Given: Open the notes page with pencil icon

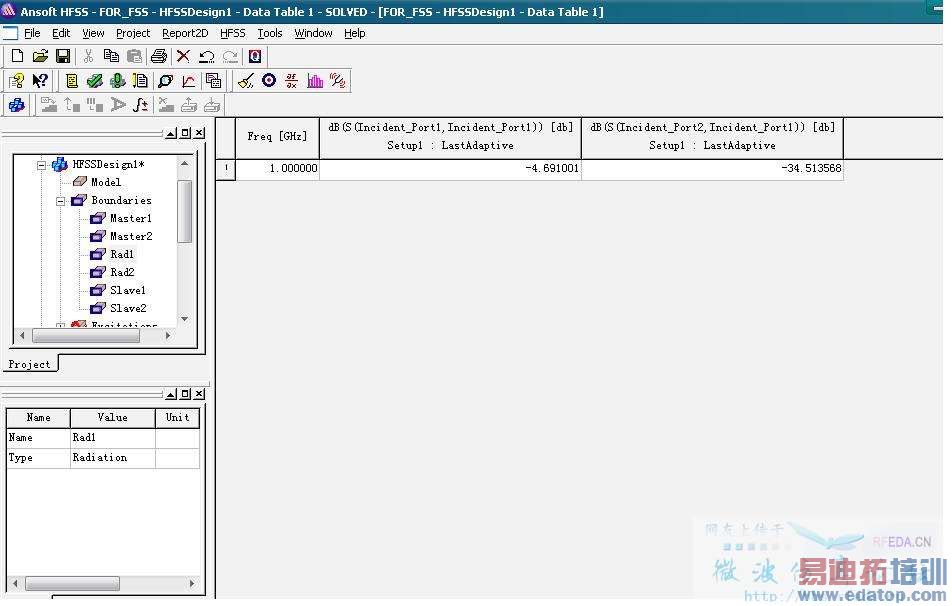Looking at the screenshot, I should tap(140, 81).
